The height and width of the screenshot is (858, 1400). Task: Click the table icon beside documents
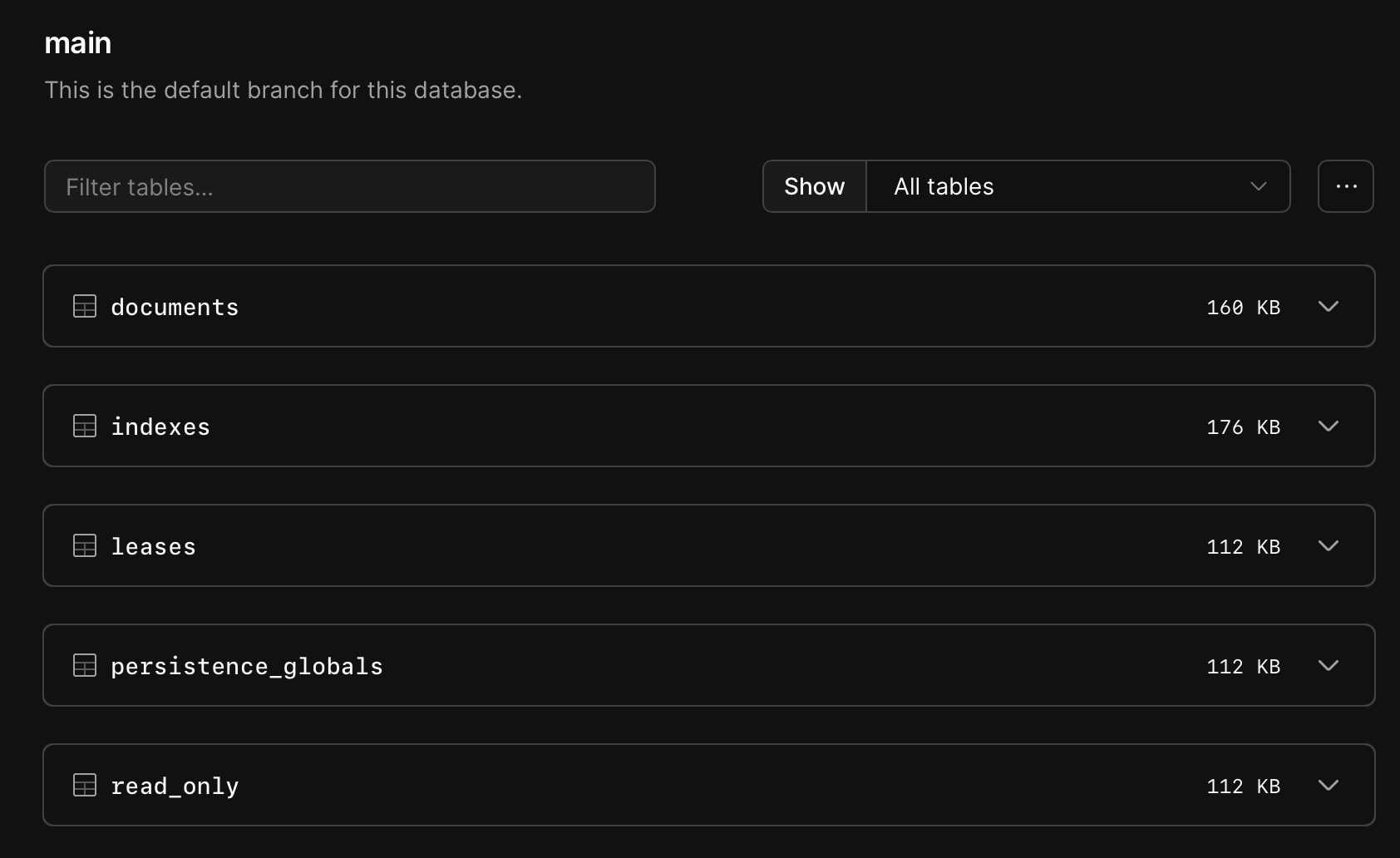[85, 307]
